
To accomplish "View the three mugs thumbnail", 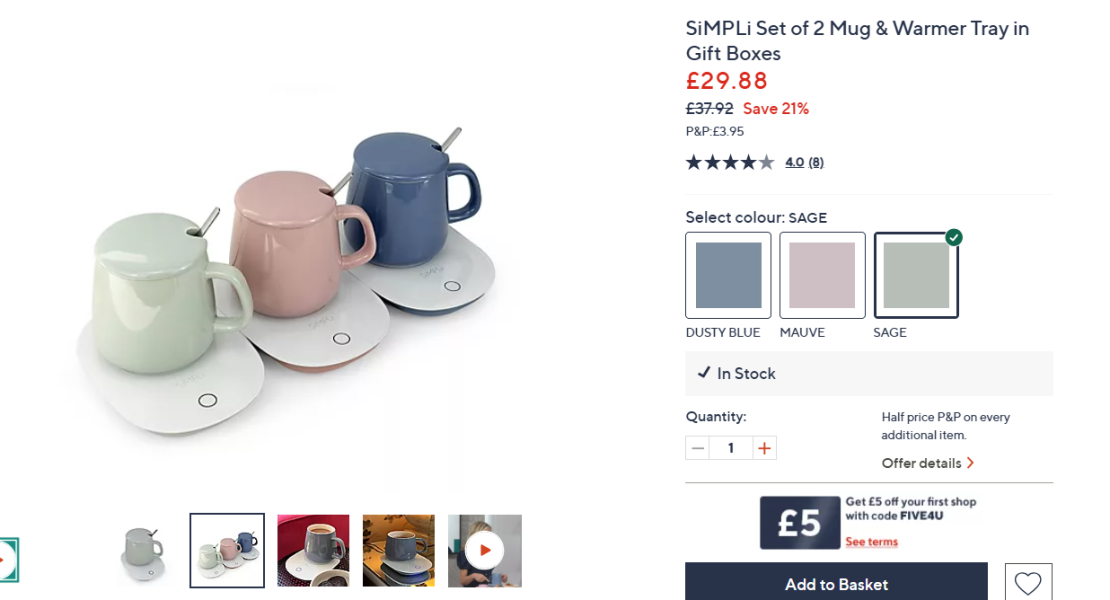I will [x=227, y=550].
